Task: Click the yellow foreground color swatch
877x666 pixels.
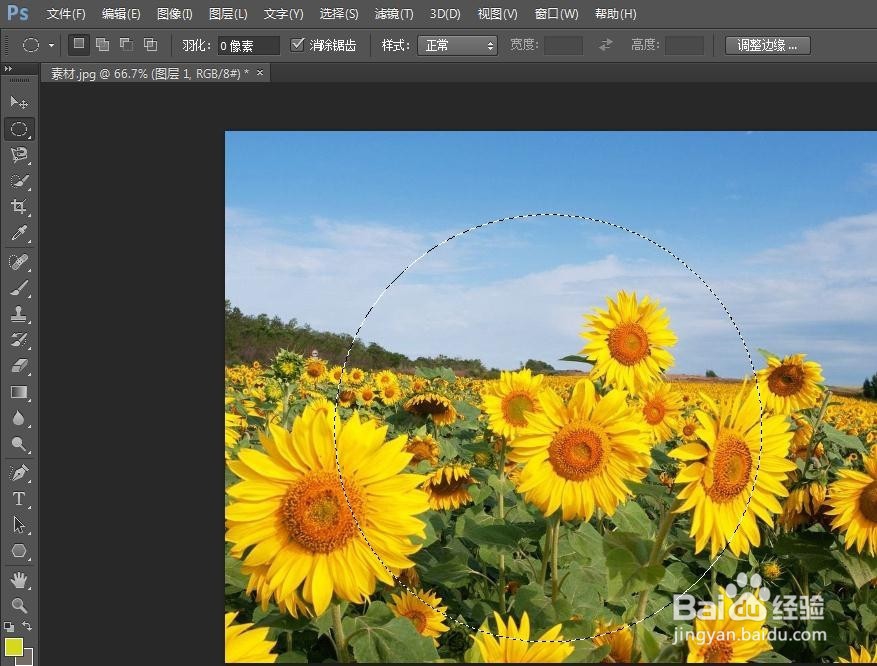Action: pos(13,646)
